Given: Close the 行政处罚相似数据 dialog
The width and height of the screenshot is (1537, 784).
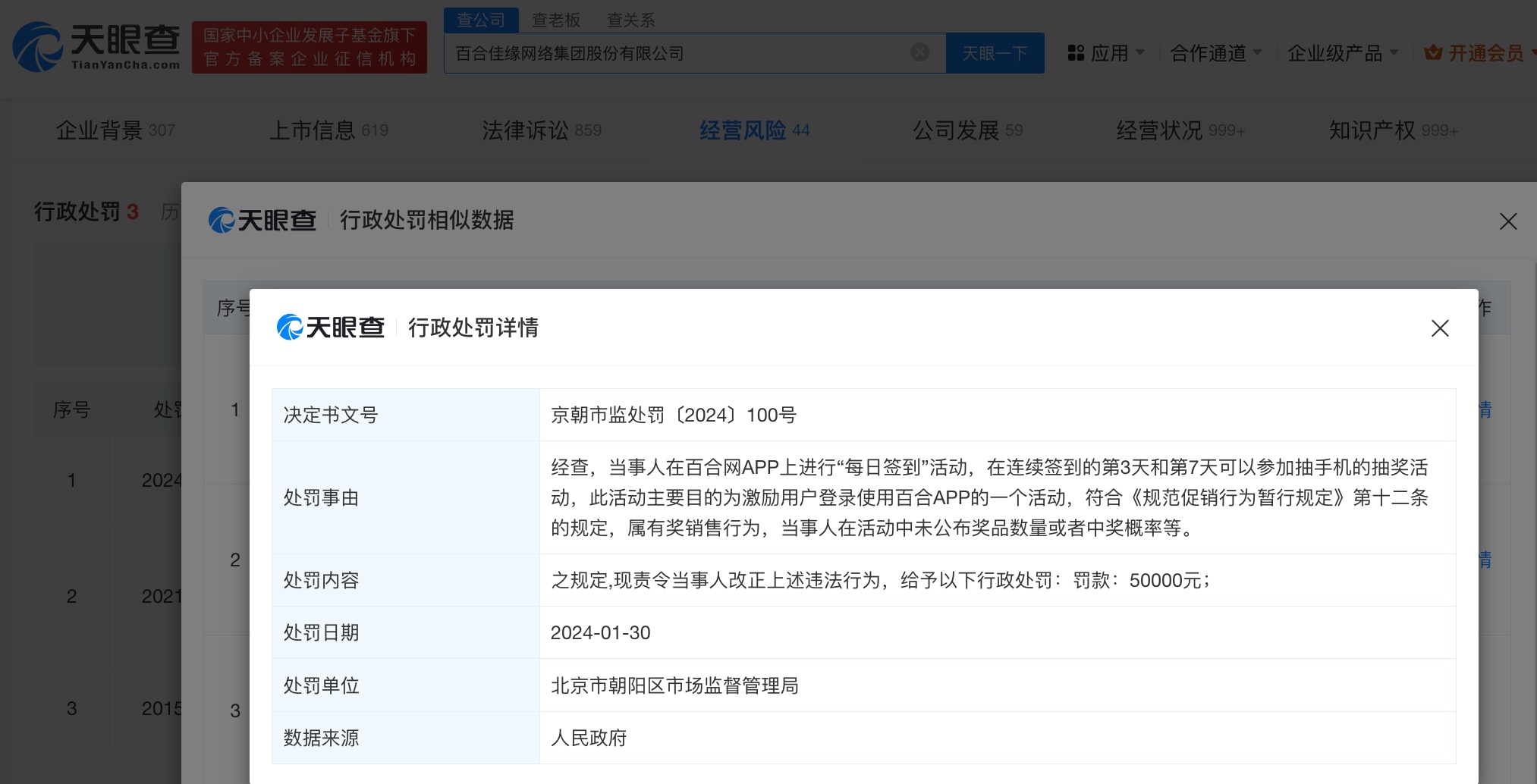Looking at the screenshot, I should 1508,221.
